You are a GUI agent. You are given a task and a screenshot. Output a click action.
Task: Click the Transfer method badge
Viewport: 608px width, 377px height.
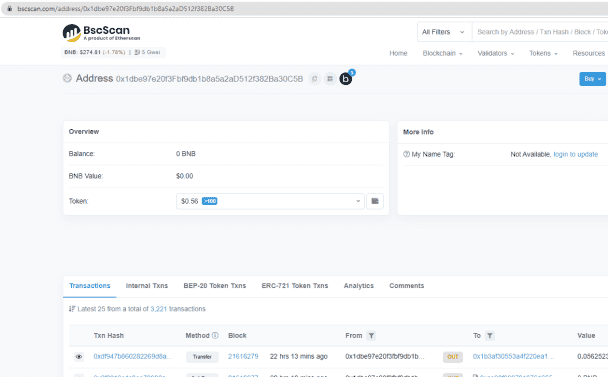coord(202,357)
